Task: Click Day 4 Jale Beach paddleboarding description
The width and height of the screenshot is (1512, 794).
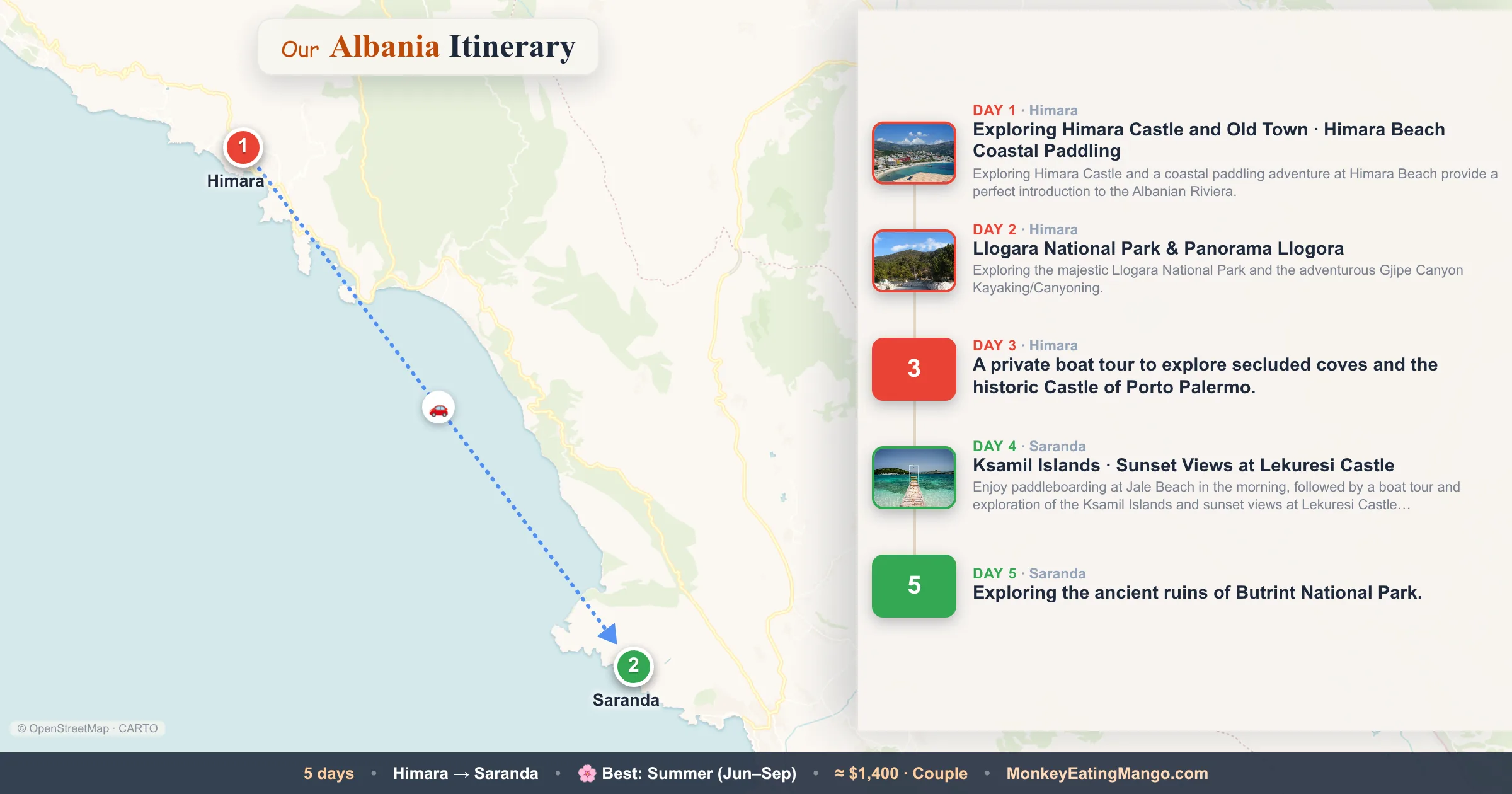Action: coord(1216,495)
